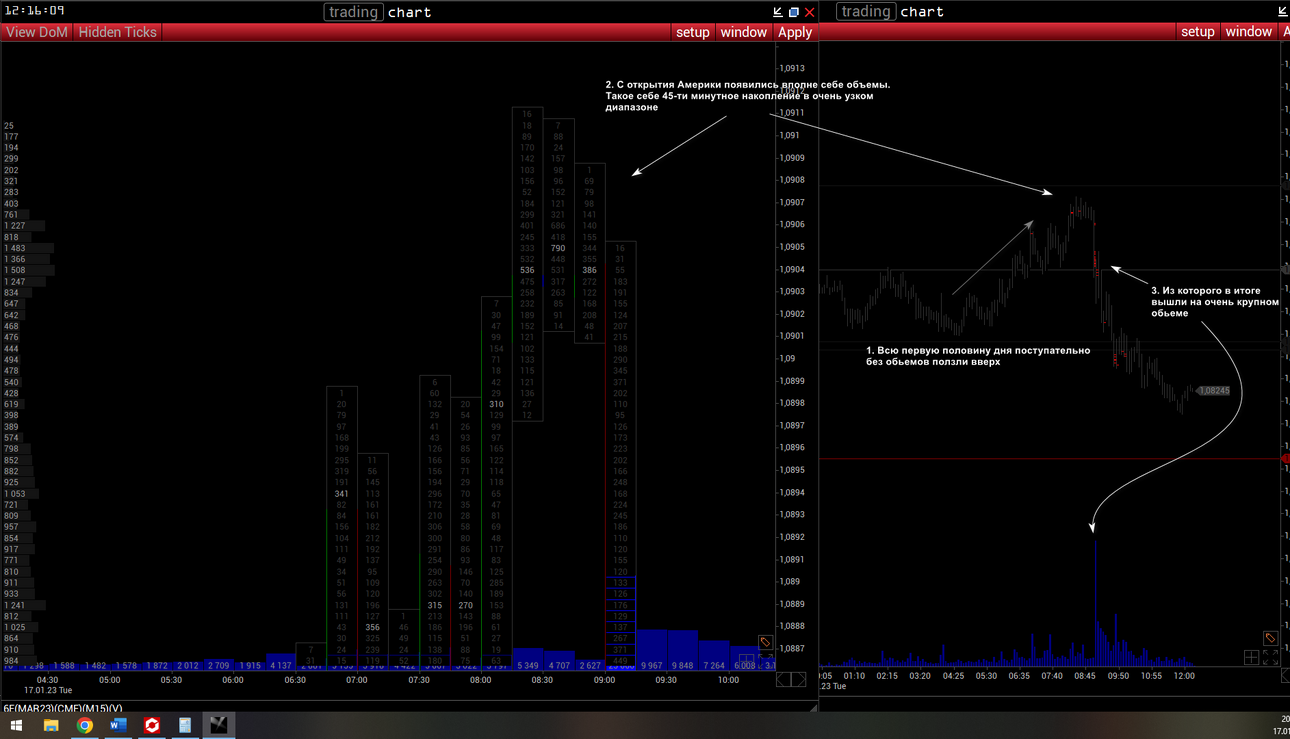Click the detach arrow icon of right window
Viewport: 1290px width, 739px height.
click(1283, 12)
